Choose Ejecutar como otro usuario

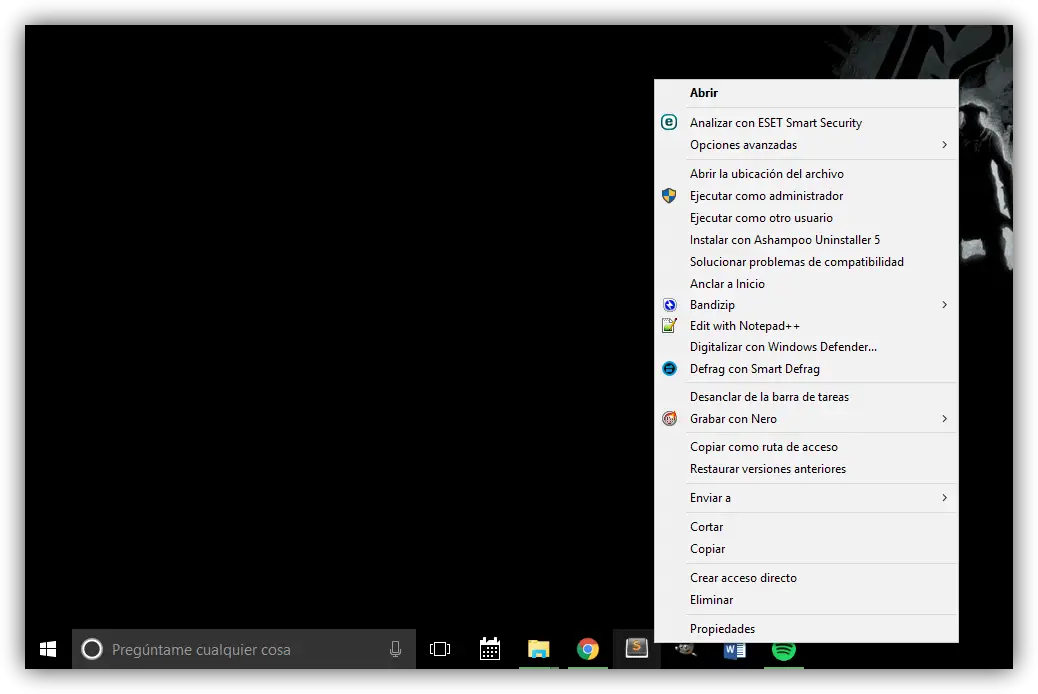[x=806, y=217]
